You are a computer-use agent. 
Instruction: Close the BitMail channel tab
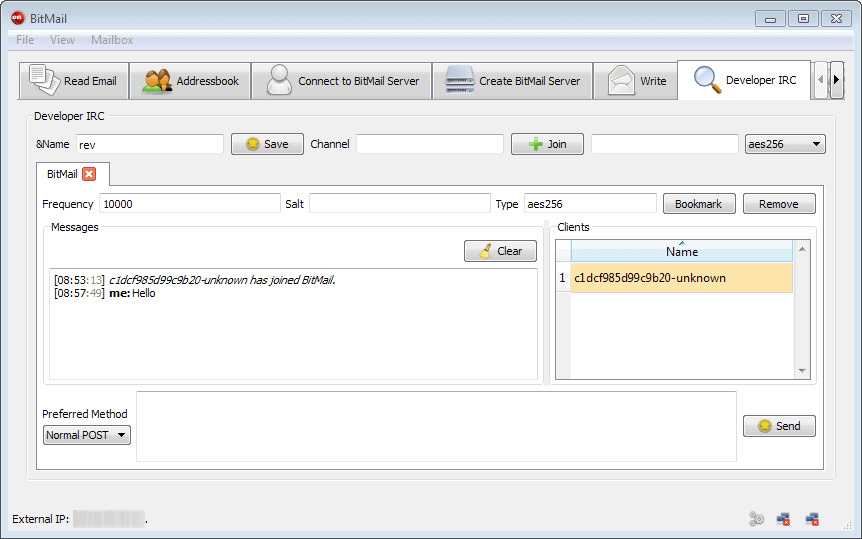(x=89, y=174)
